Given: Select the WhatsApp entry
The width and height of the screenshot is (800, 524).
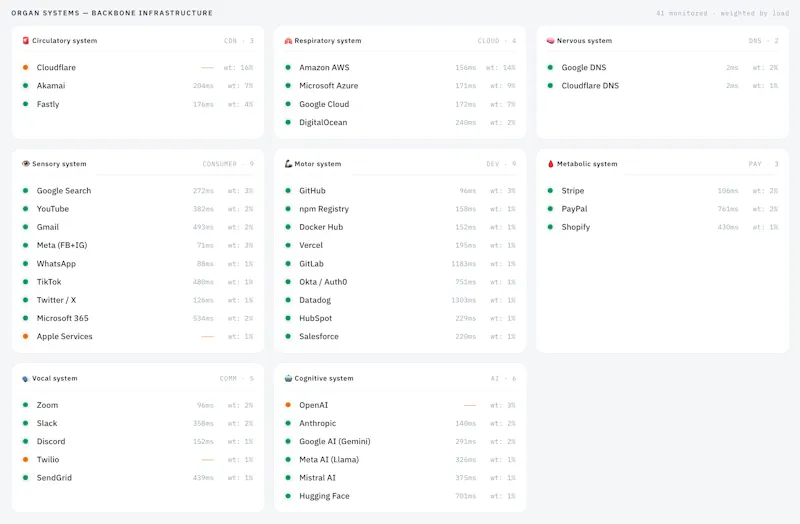Looking at the screenshot, I should (138, 264).
